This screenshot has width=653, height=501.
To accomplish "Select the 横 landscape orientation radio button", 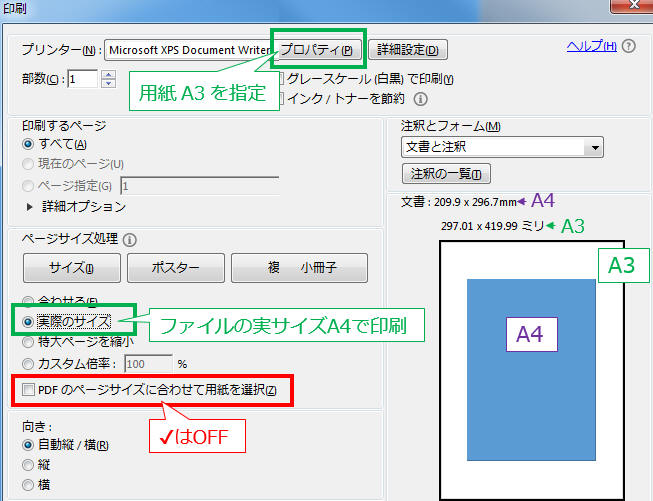I will click(28, 485).
